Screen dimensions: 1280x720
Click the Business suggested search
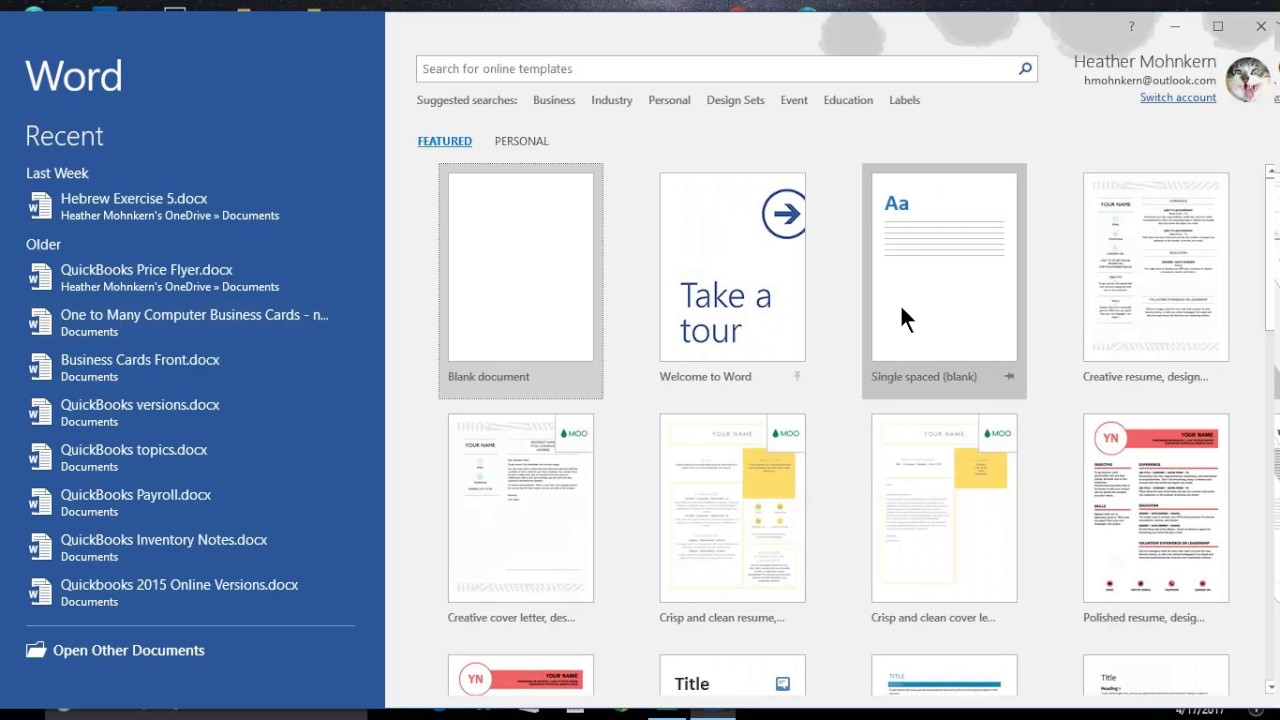(x=554, y=100)
